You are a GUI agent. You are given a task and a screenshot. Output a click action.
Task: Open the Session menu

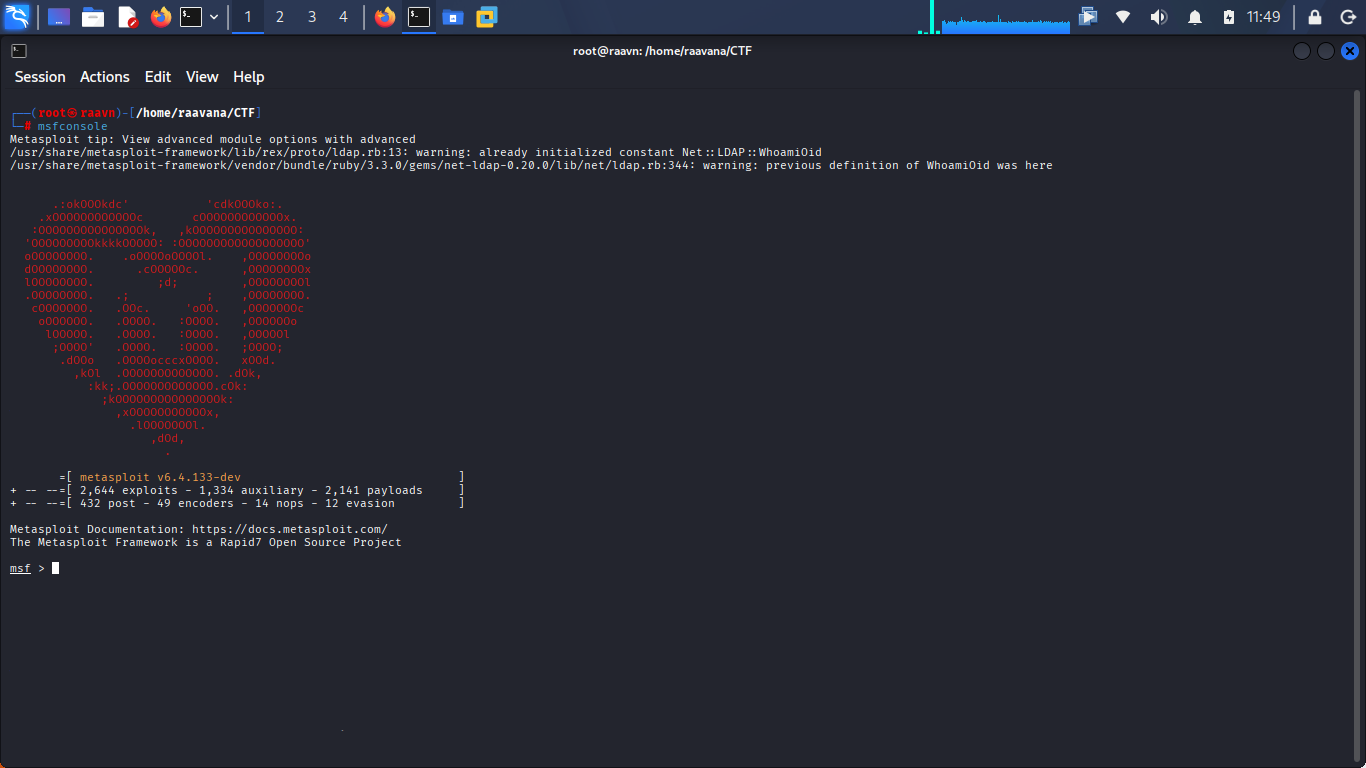click(40, 77)
